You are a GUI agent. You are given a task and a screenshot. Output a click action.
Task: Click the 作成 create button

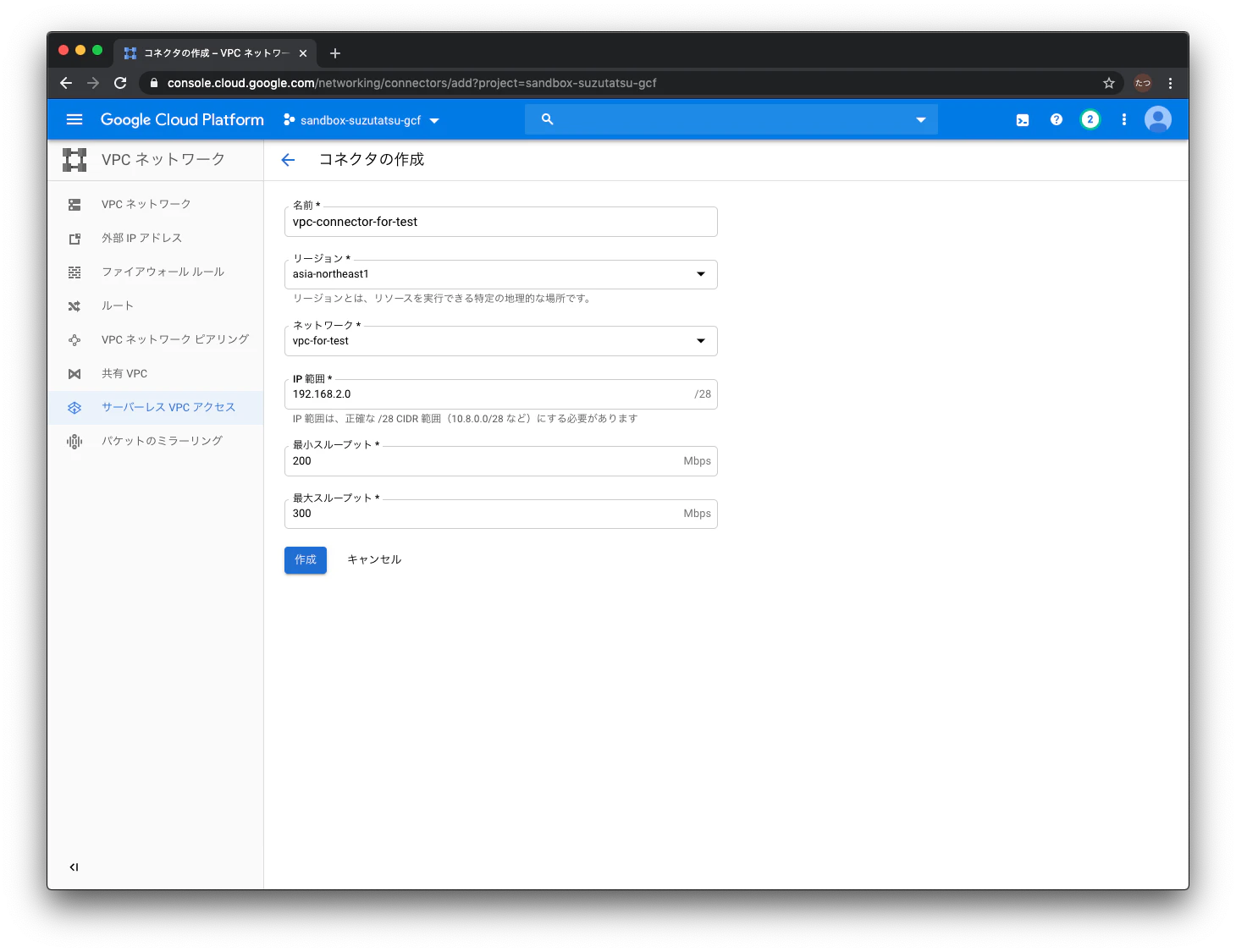tap(306, 560)
